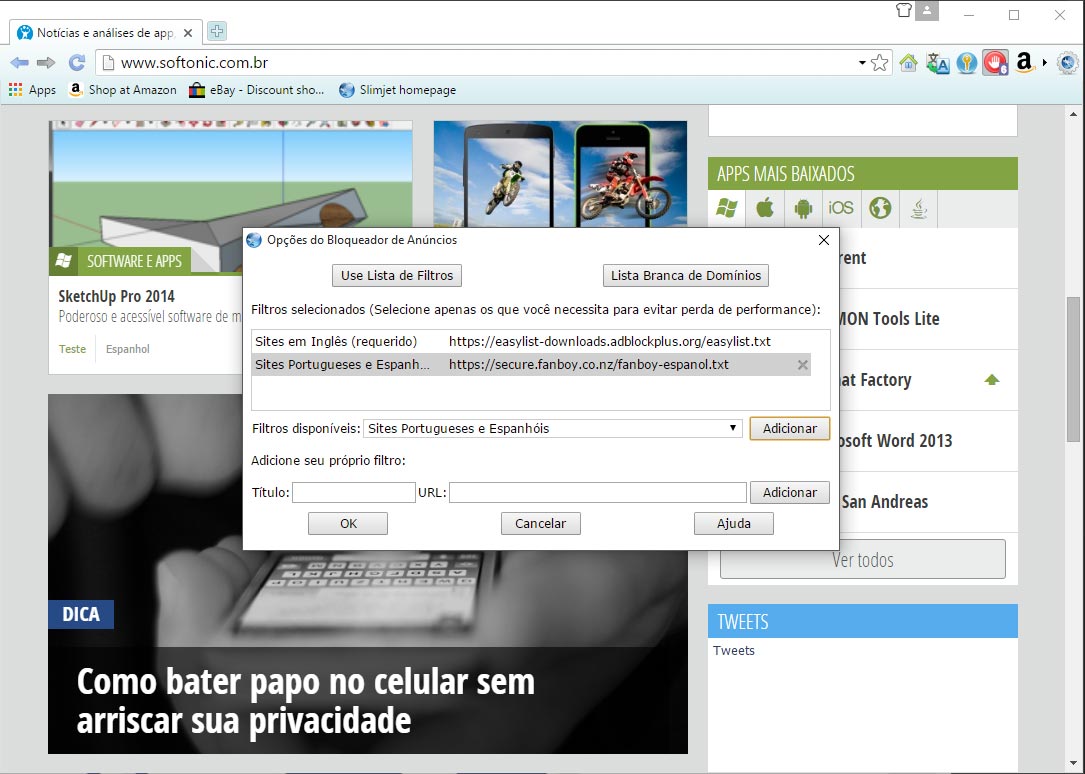Go back with the browser back arrow
The width and height of the screenshot is (1085, 774).
pyautogui.click(x=19, y=63)
